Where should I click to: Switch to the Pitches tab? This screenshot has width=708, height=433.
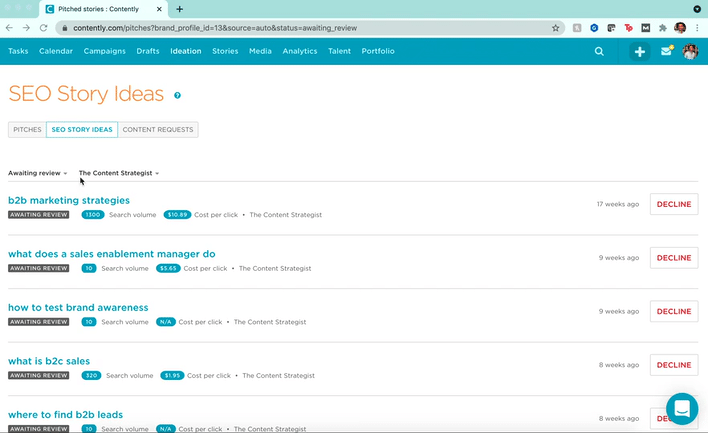[27, 129]
